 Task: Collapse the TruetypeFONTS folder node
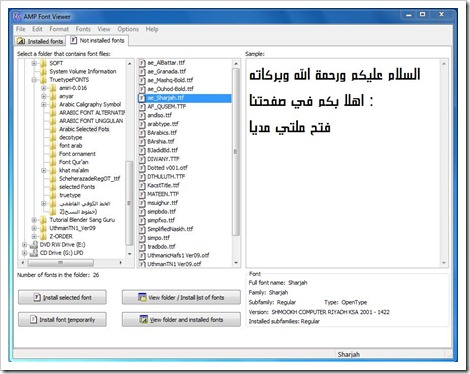34,80
